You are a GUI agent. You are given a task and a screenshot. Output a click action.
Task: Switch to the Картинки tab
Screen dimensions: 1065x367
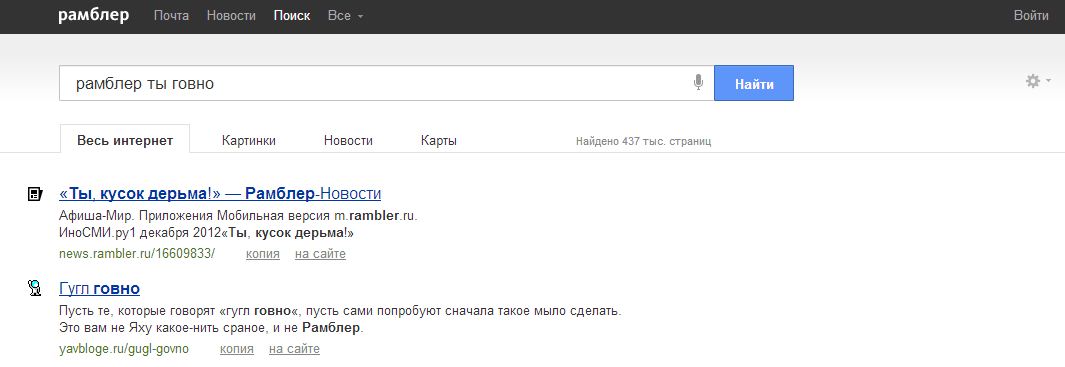point(249,141)
